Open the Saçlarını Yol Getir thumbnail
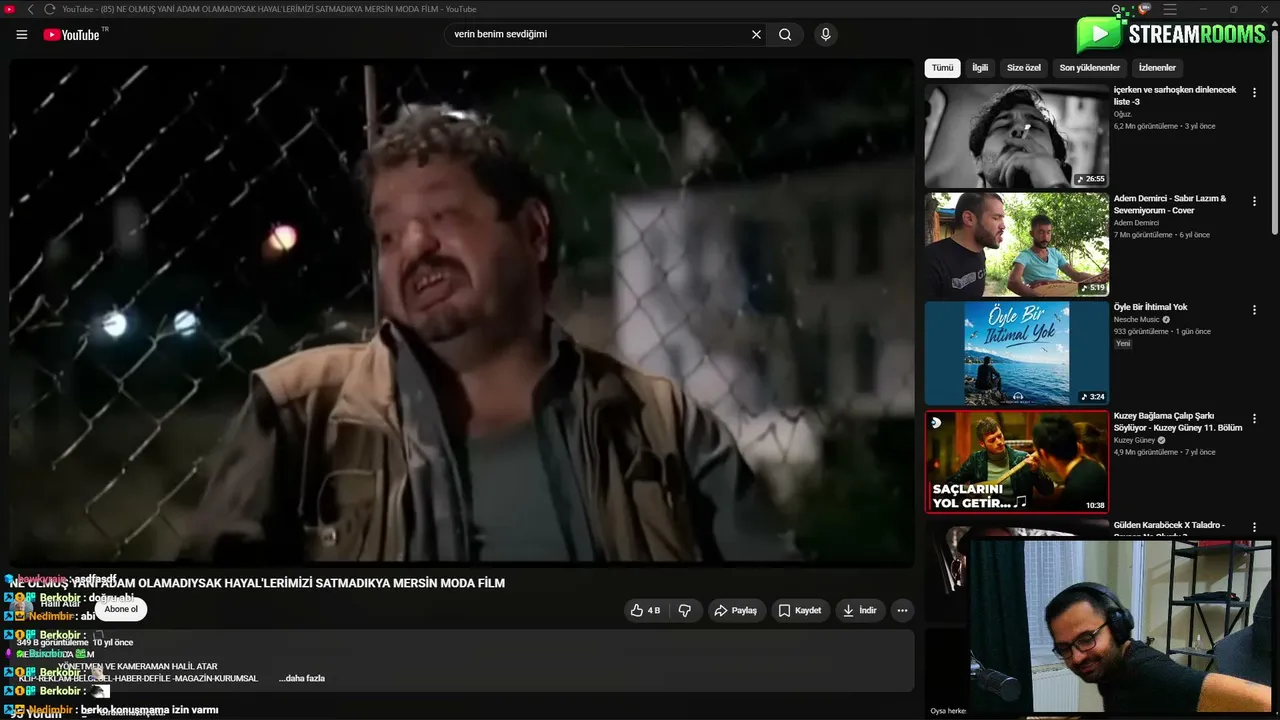Image resolution: width=1280 pixels, height=720 pixels. 1017,462
